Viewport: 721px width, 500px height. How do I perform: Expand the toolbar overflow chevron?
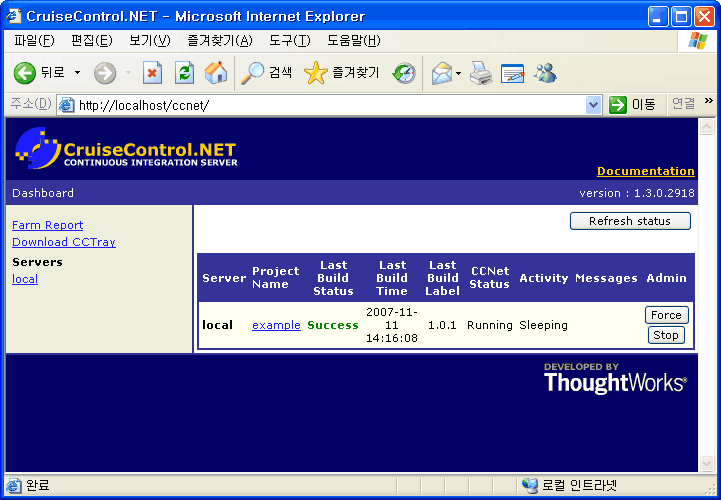click(709, 101)
